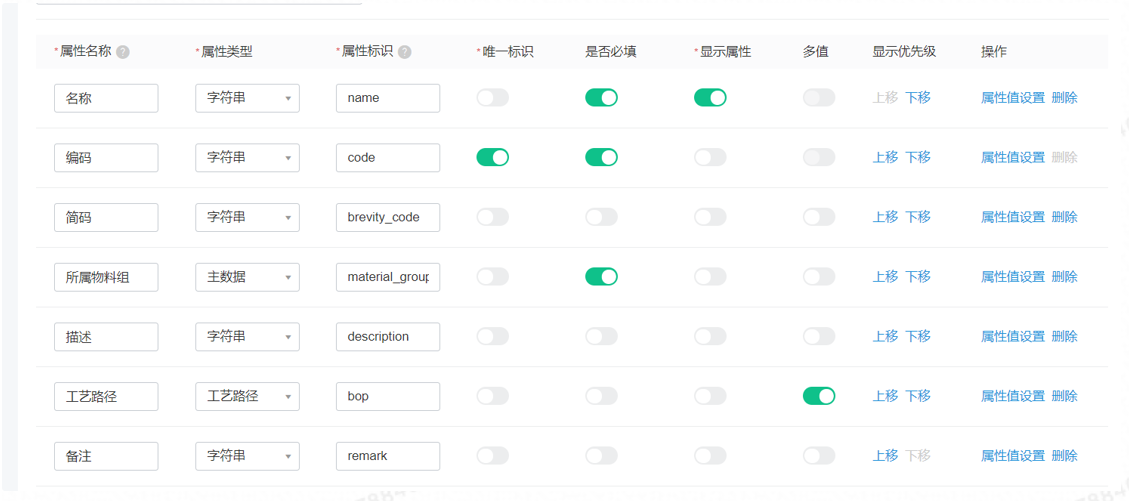The height and width of the screenshot is (501, 1129).
Task: Open 属性类型 dropdown for 名称 row
Action: point(247,98)
